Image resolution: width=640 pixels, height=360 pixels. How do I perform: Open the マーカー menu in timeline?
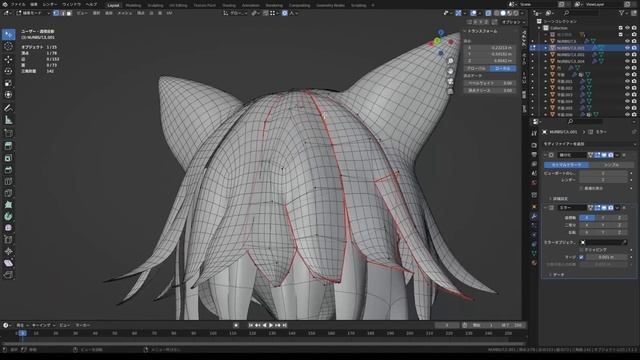(x=83, y=325)
